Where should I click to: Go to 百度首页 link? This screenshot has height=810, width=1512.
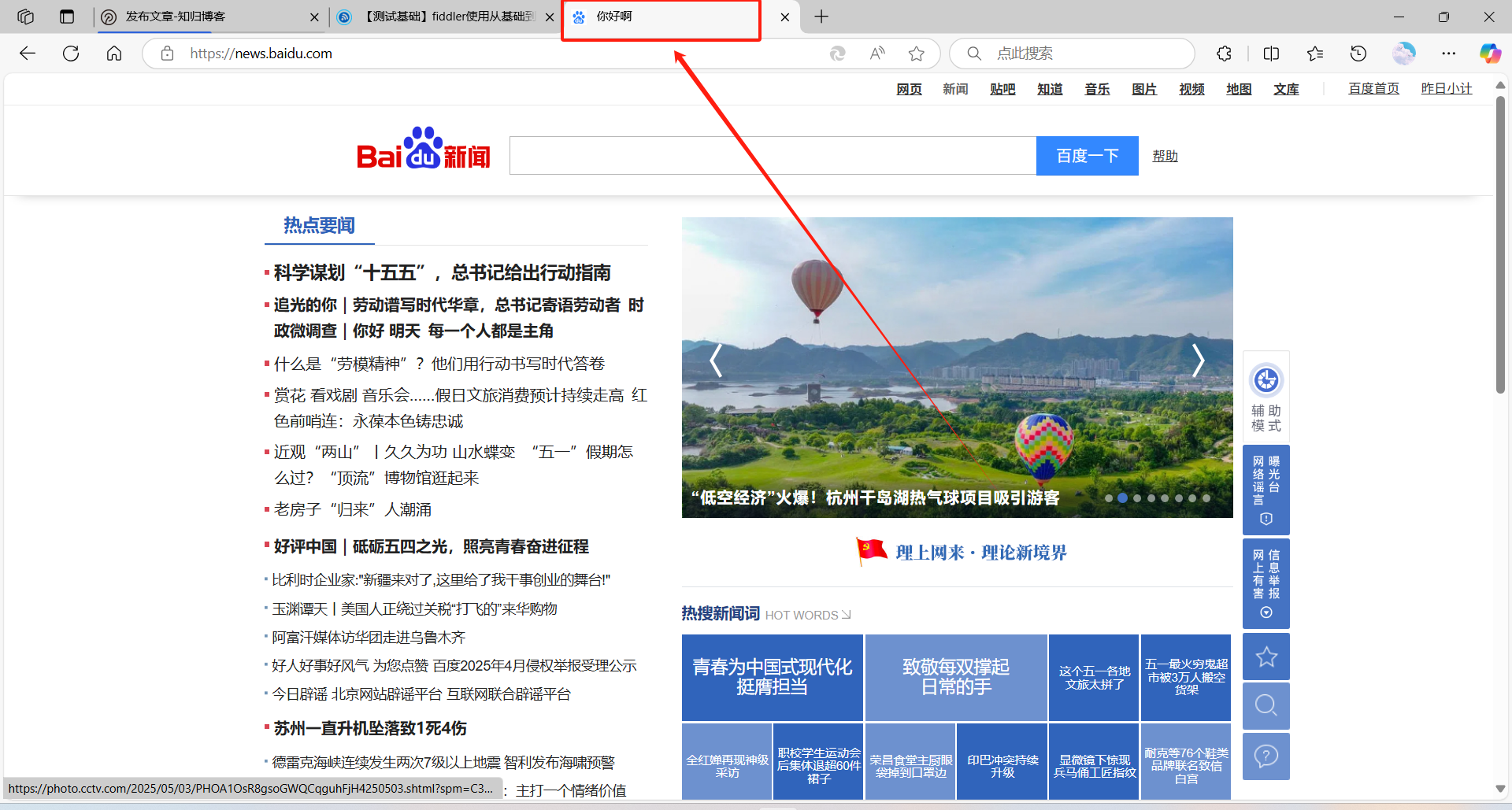click(x=1374, y=89)
